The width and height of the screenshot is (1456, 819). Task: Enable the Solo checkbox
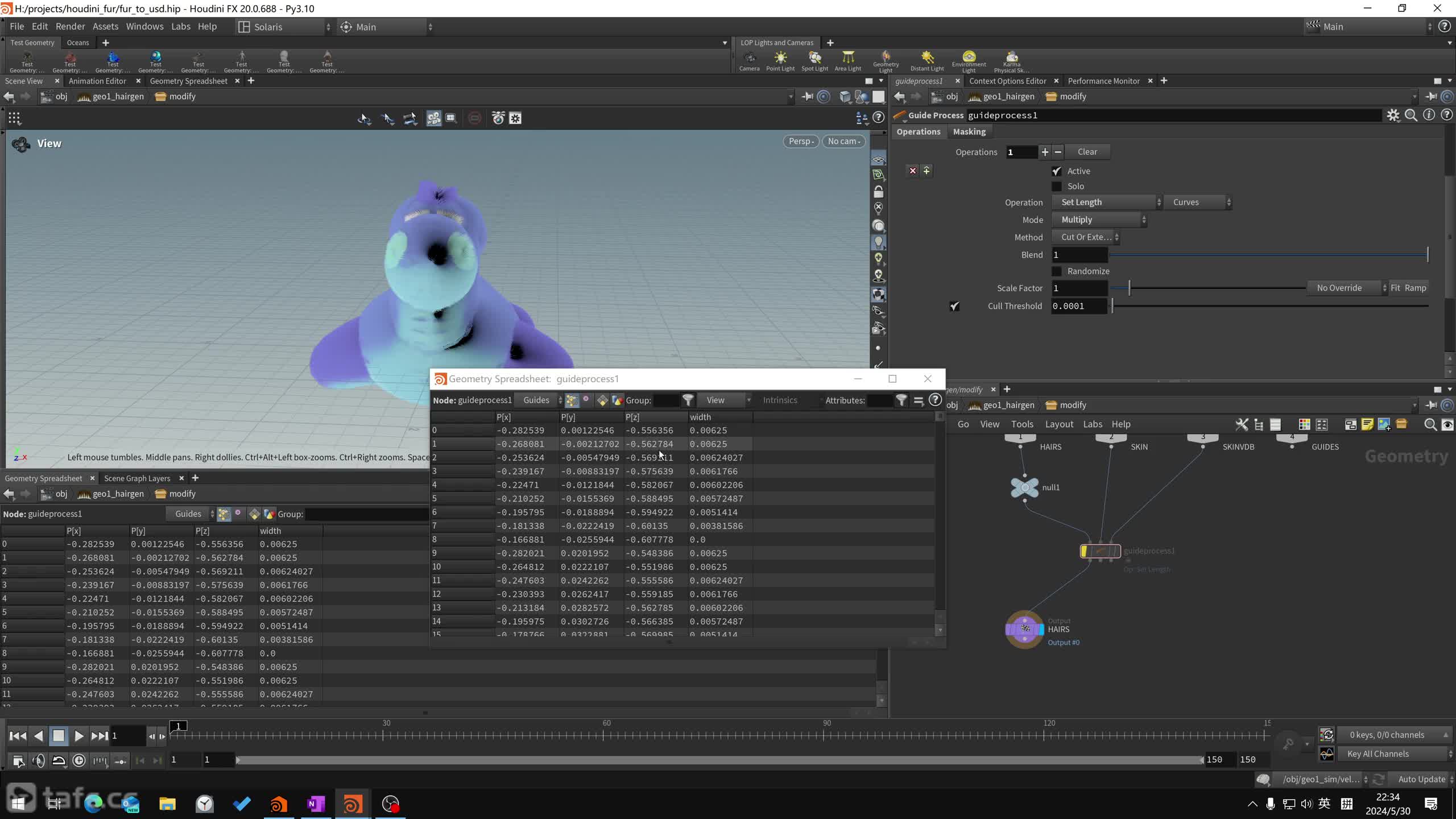tap(1057, 187)
